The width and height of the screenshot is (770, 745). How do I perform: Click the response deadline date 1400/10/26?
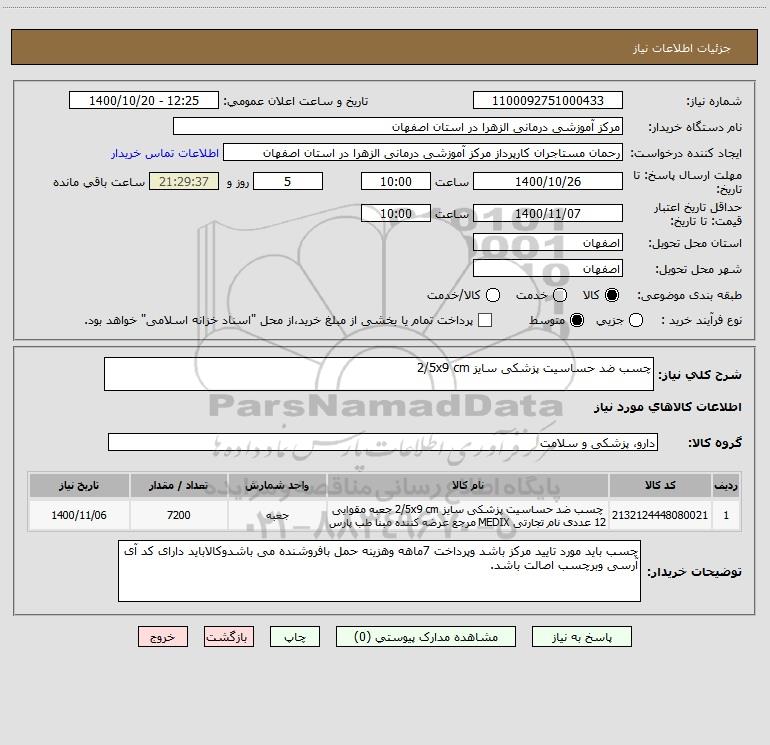(548, 182)
